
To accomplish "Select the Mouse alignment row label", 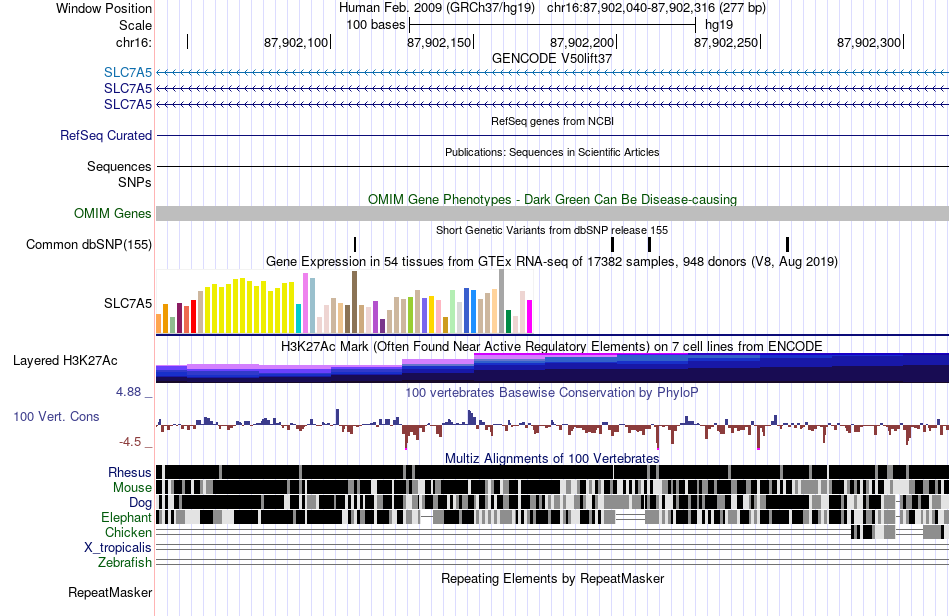I will (132, 488).
